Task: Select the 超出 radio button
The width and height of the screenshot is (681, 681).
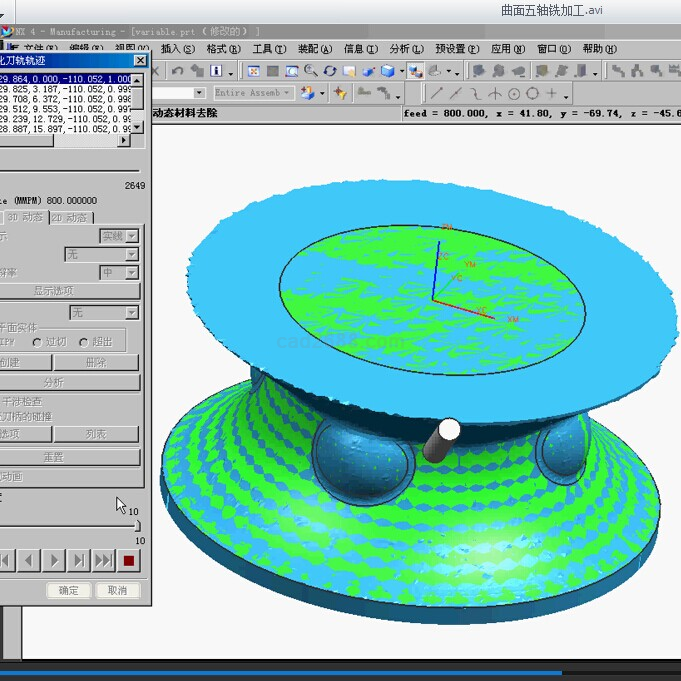Action: 84,342
